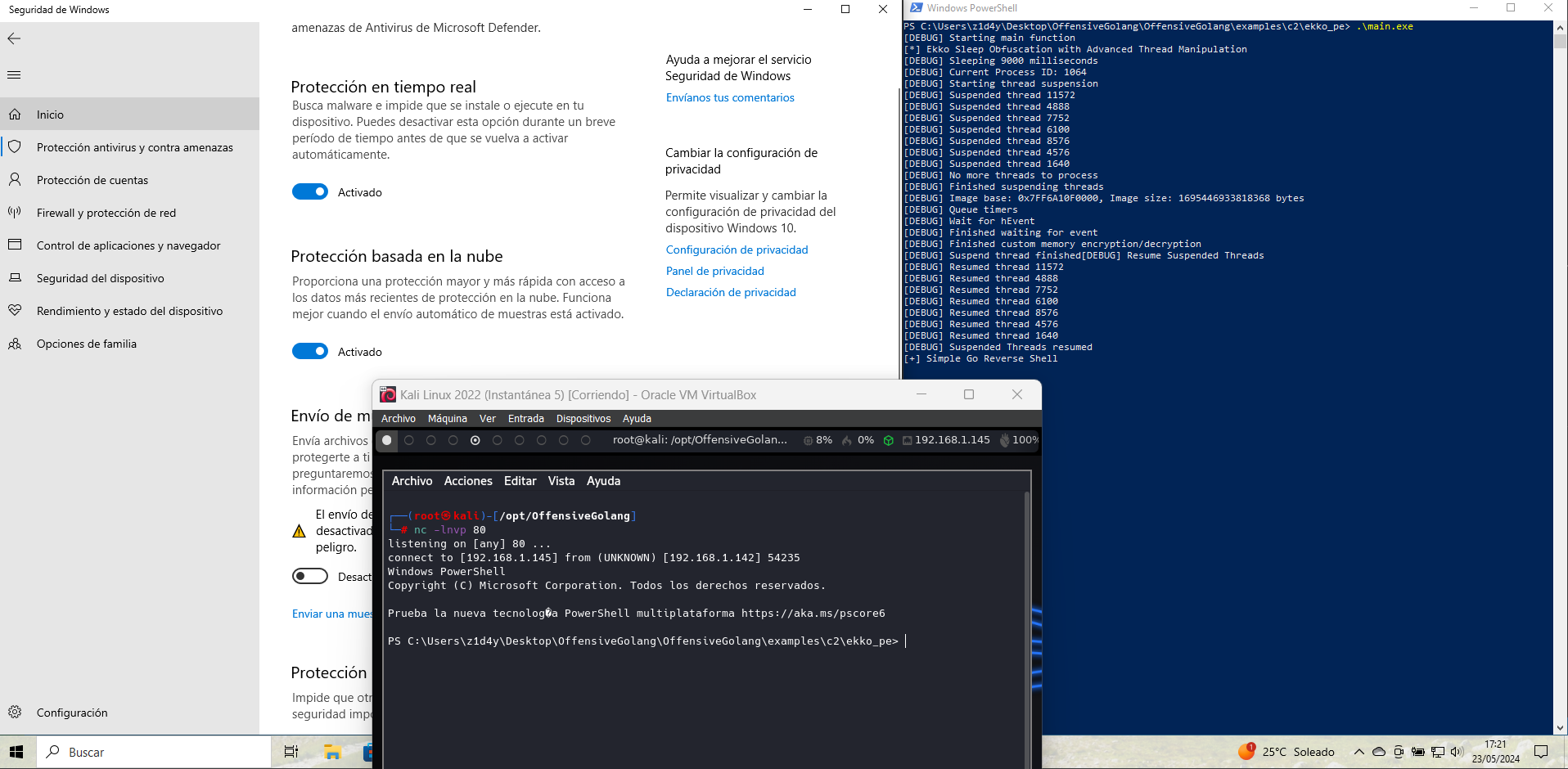The image size is (1568, 769).
Task: Open Task View on the taskbar
Action: click(291, 752)
